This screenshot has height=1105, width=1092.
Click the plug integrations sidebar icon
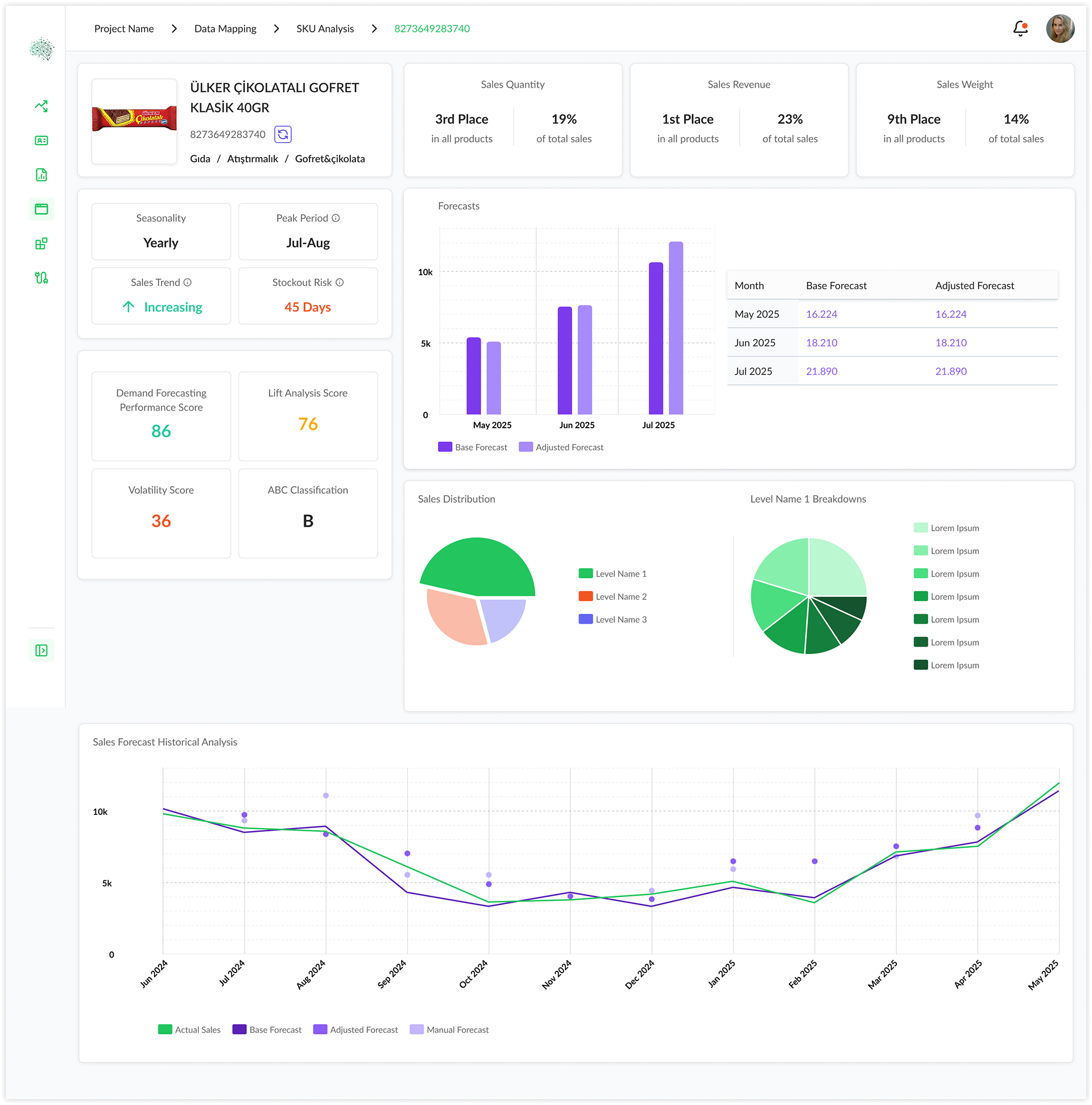click(41, 278)
